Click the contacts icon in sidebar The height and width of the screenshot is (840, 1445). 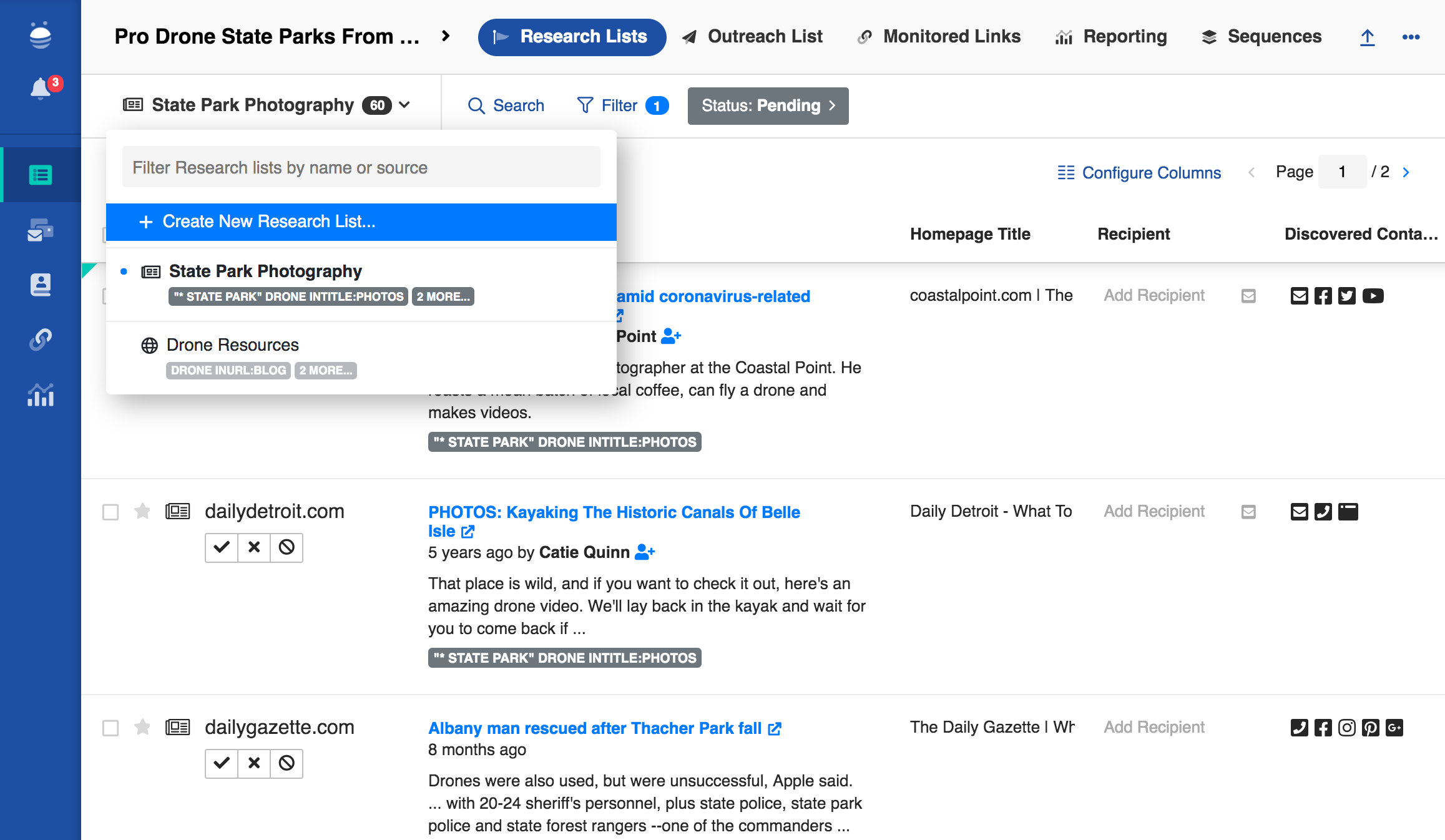pyautogui.click(x=41, y=285)
